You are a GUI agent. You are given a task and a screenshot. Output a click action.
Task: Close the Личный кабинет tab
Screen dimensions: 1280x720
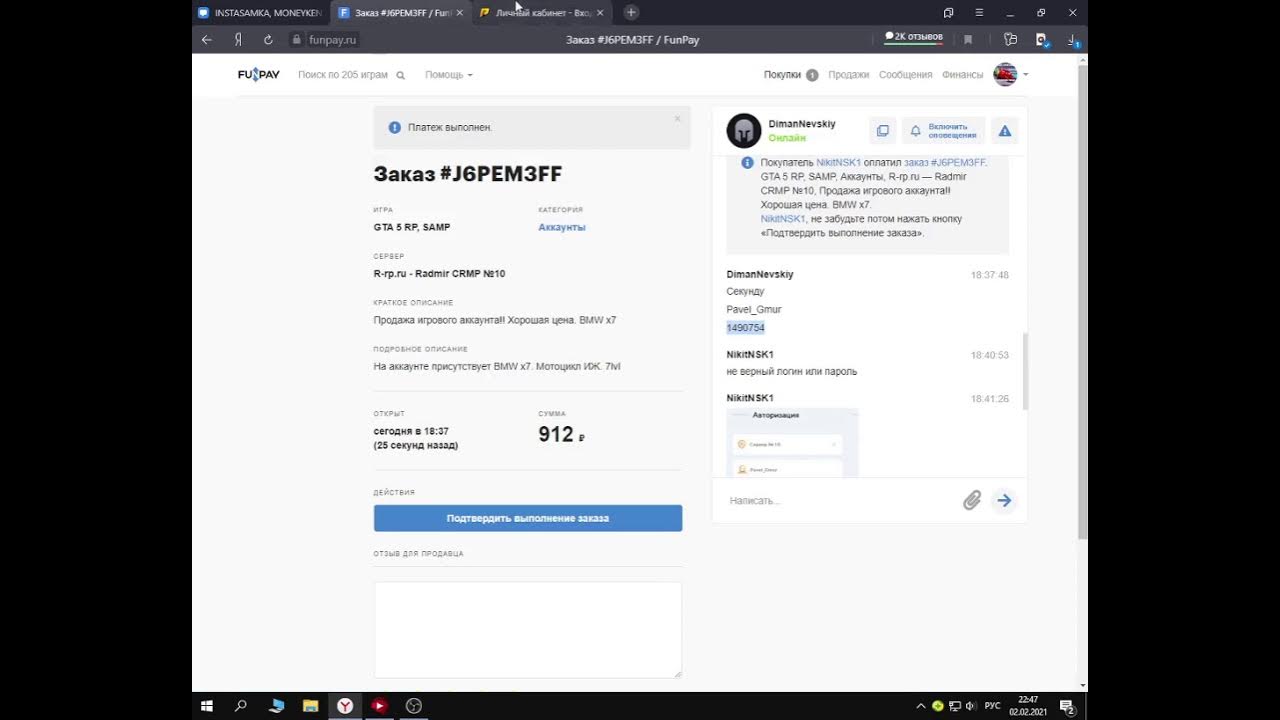point(600,13)
